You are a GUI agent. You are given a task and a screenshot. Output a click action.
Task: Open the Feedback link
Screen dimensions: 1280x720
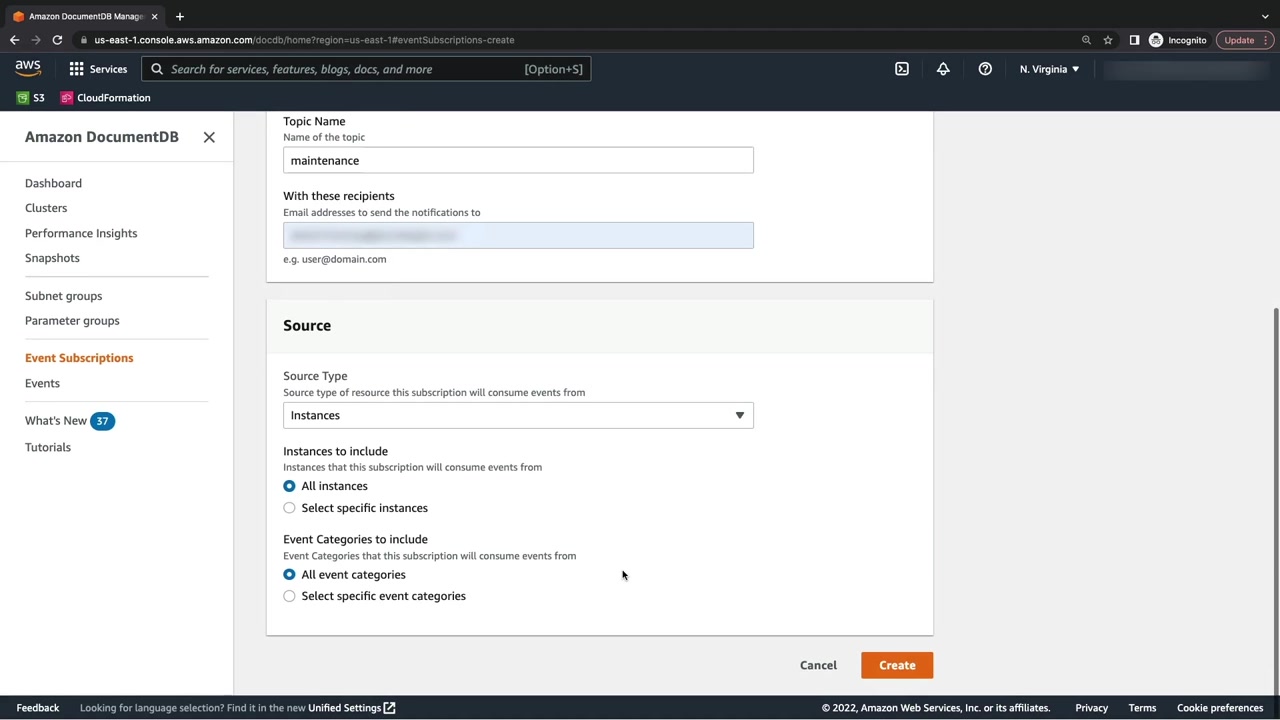38,708
